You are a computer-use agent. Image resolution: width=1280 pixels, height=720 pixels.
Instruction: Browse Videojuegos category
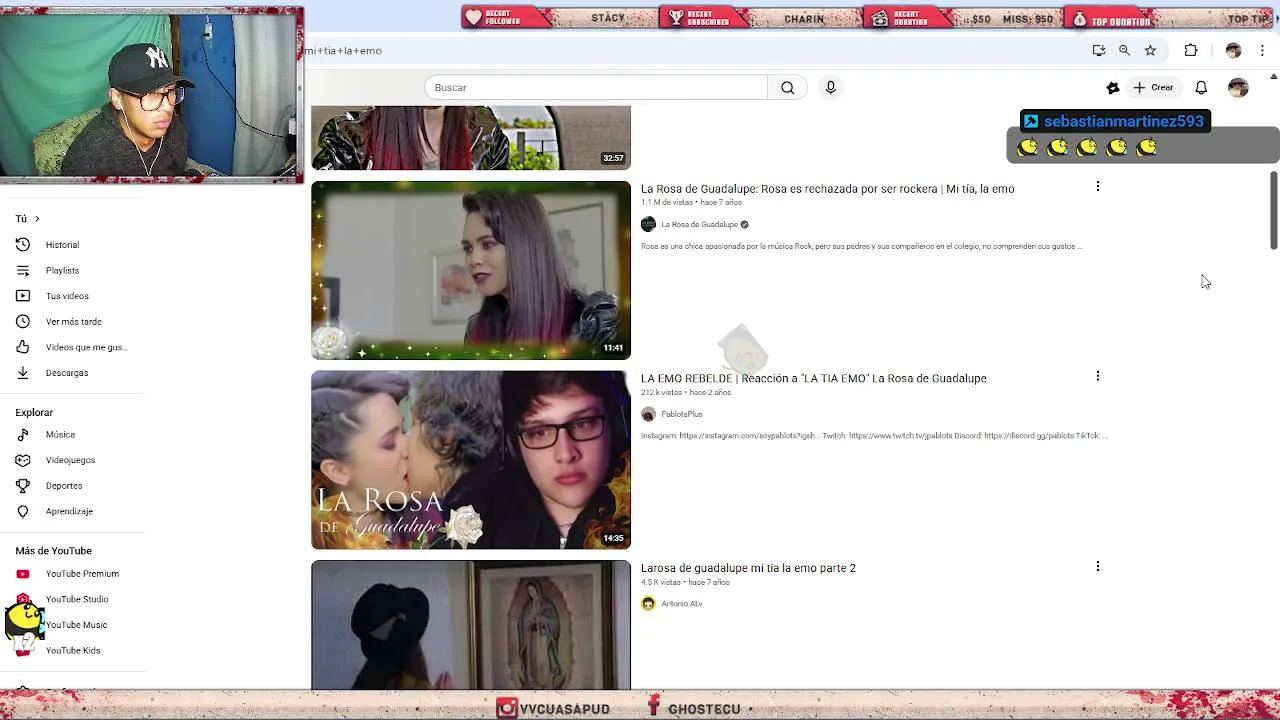[73, 460]
